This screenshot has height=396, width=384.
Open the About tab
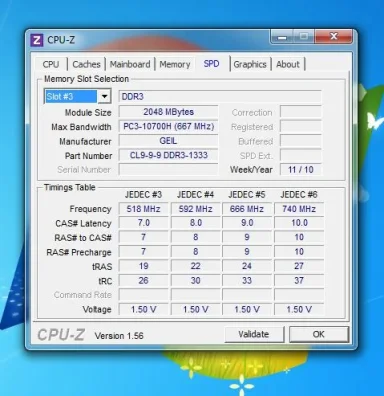[x=288, y=64]
